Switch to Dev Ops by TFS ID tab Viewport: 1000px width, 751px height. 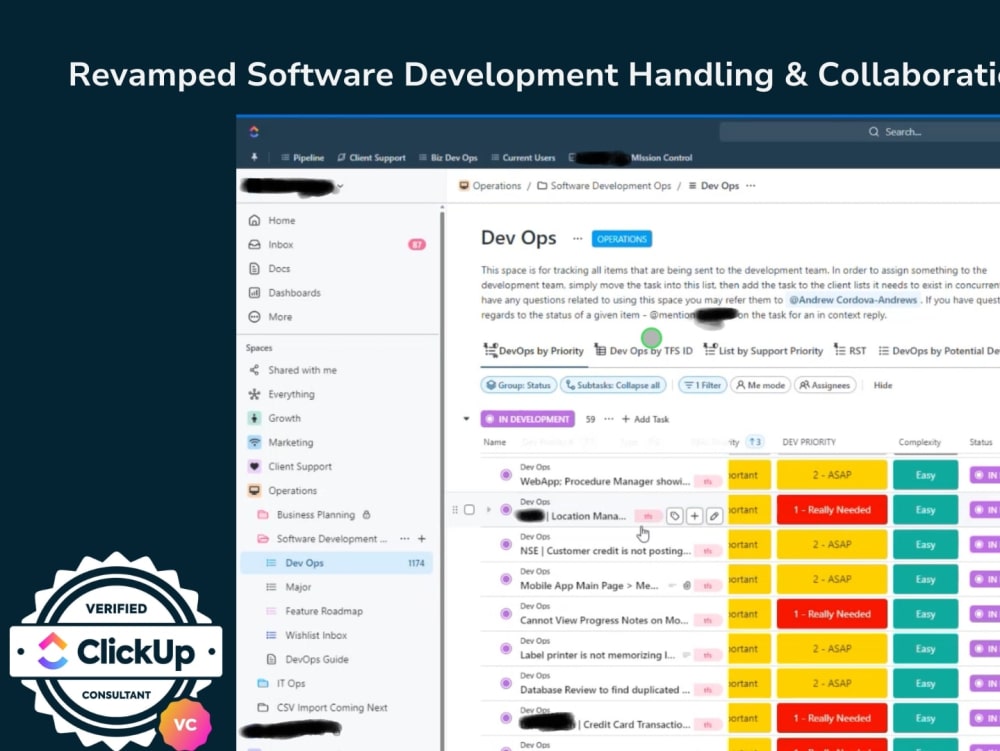point(643,351)
